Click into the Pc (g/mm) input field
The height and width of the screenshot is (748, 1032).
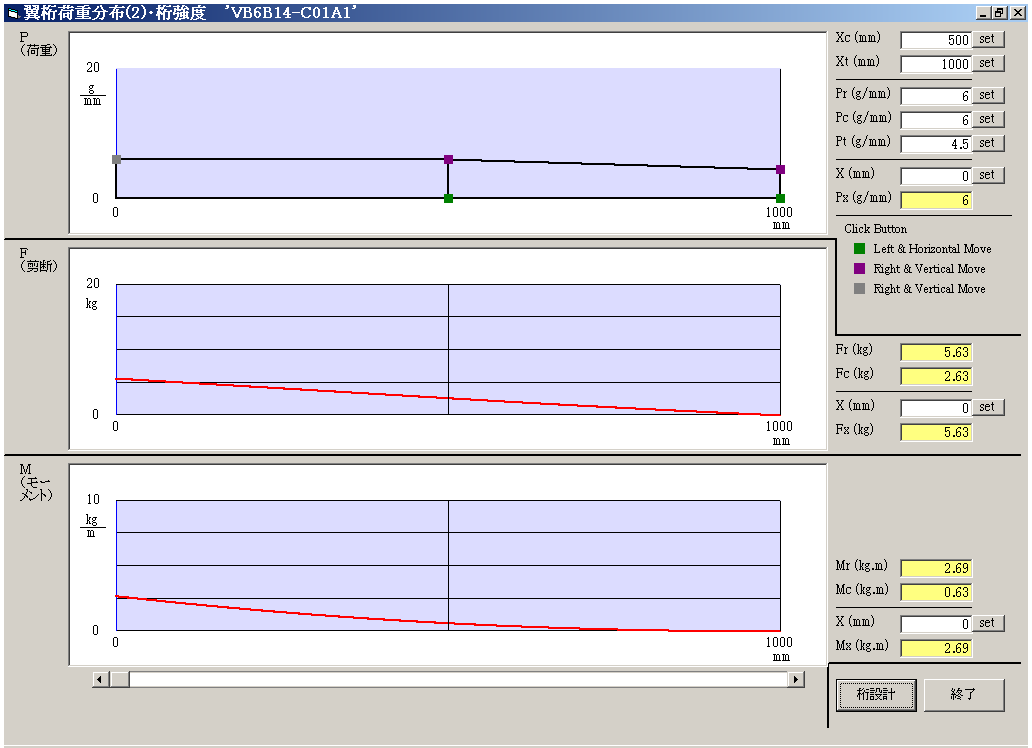[x=936, y=120]
